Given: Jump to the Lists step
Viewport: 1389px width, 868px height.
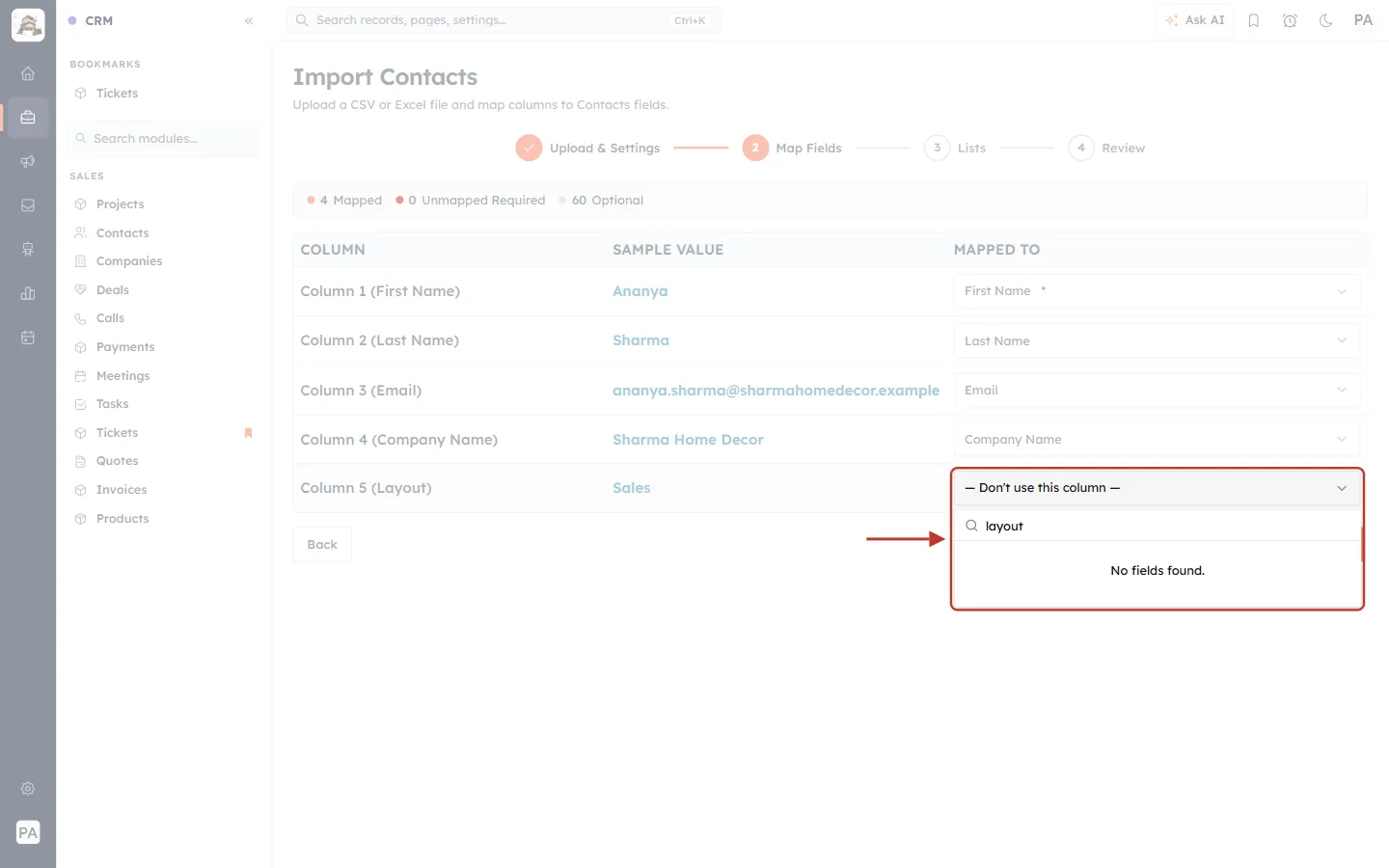Looking at the screenshot, I should coord(955,148).
